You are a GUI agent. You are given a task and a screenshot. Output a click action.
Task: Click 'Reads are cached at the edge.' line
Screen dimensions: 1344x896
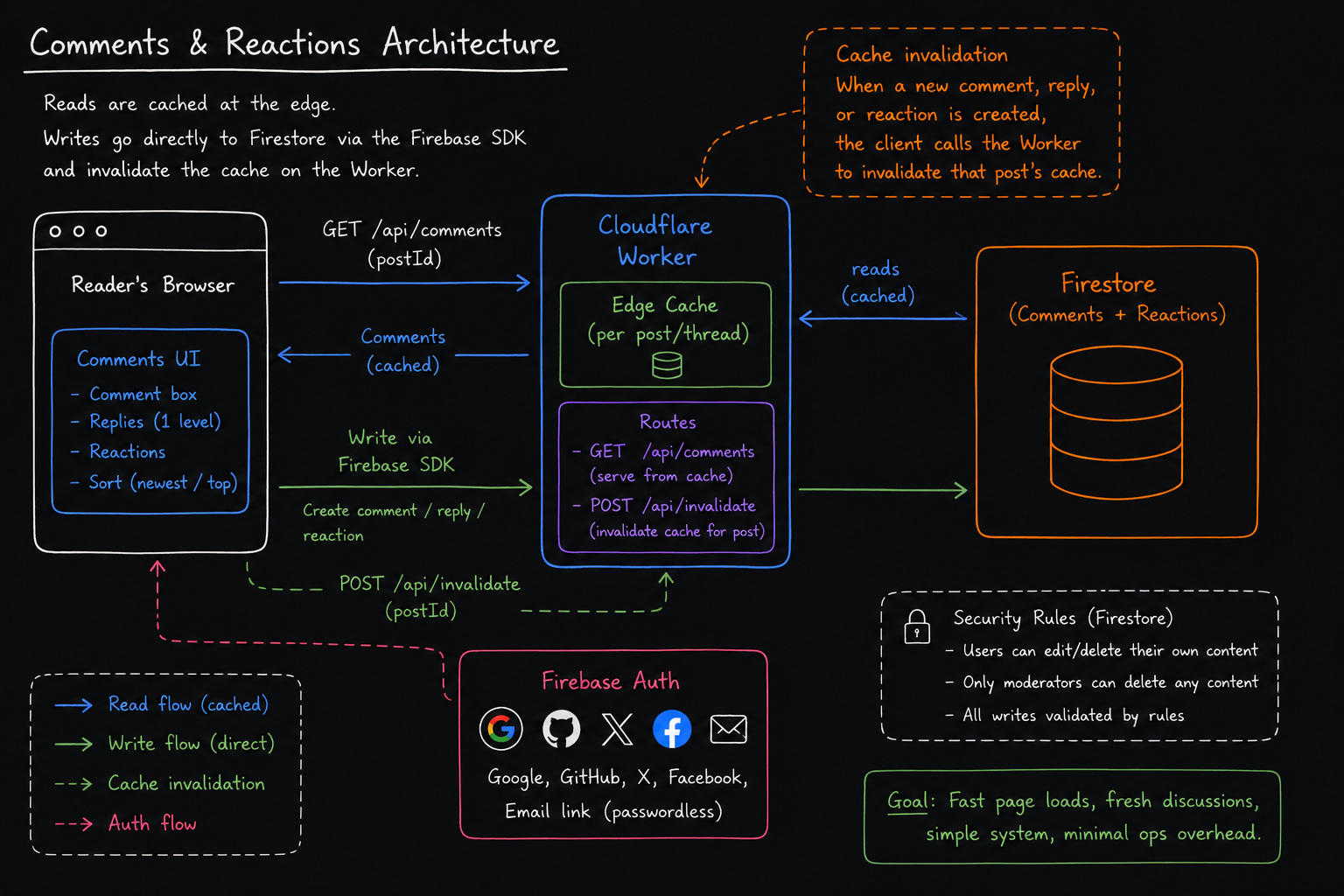click(190, 104)
